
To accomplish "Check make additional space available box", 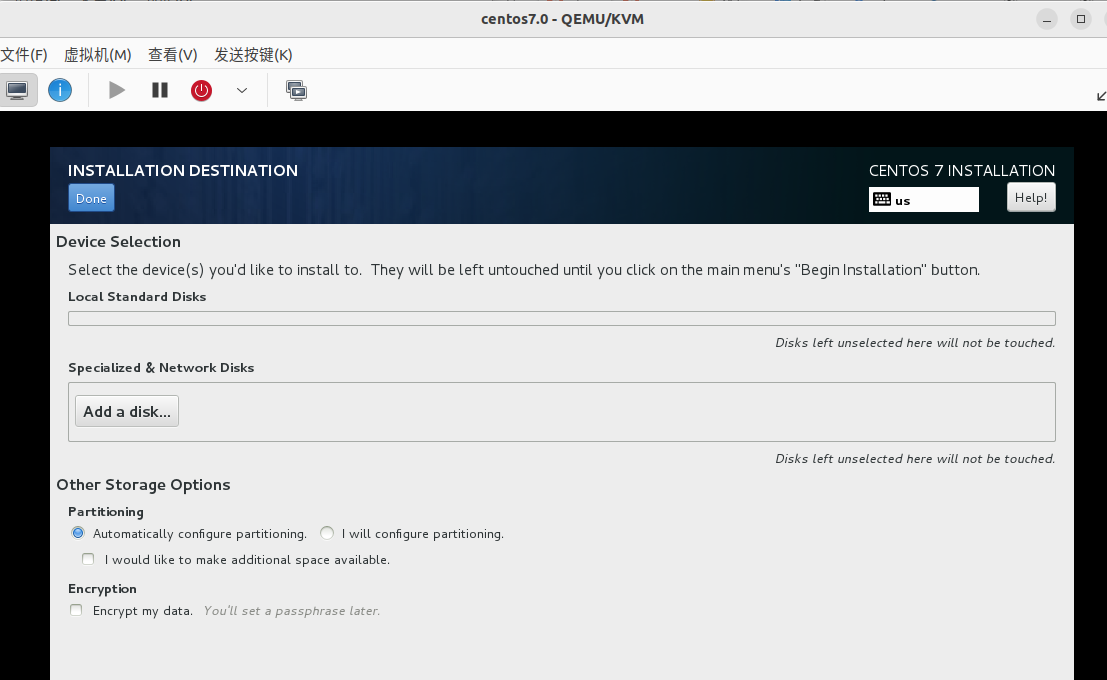I will coord(88,559).
